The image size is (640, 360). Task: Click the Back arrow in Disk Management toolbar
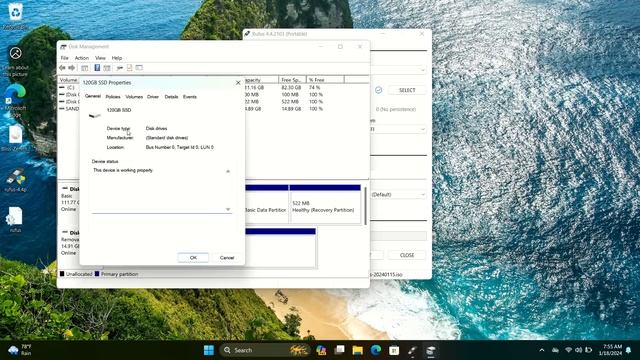pos(62,68)
